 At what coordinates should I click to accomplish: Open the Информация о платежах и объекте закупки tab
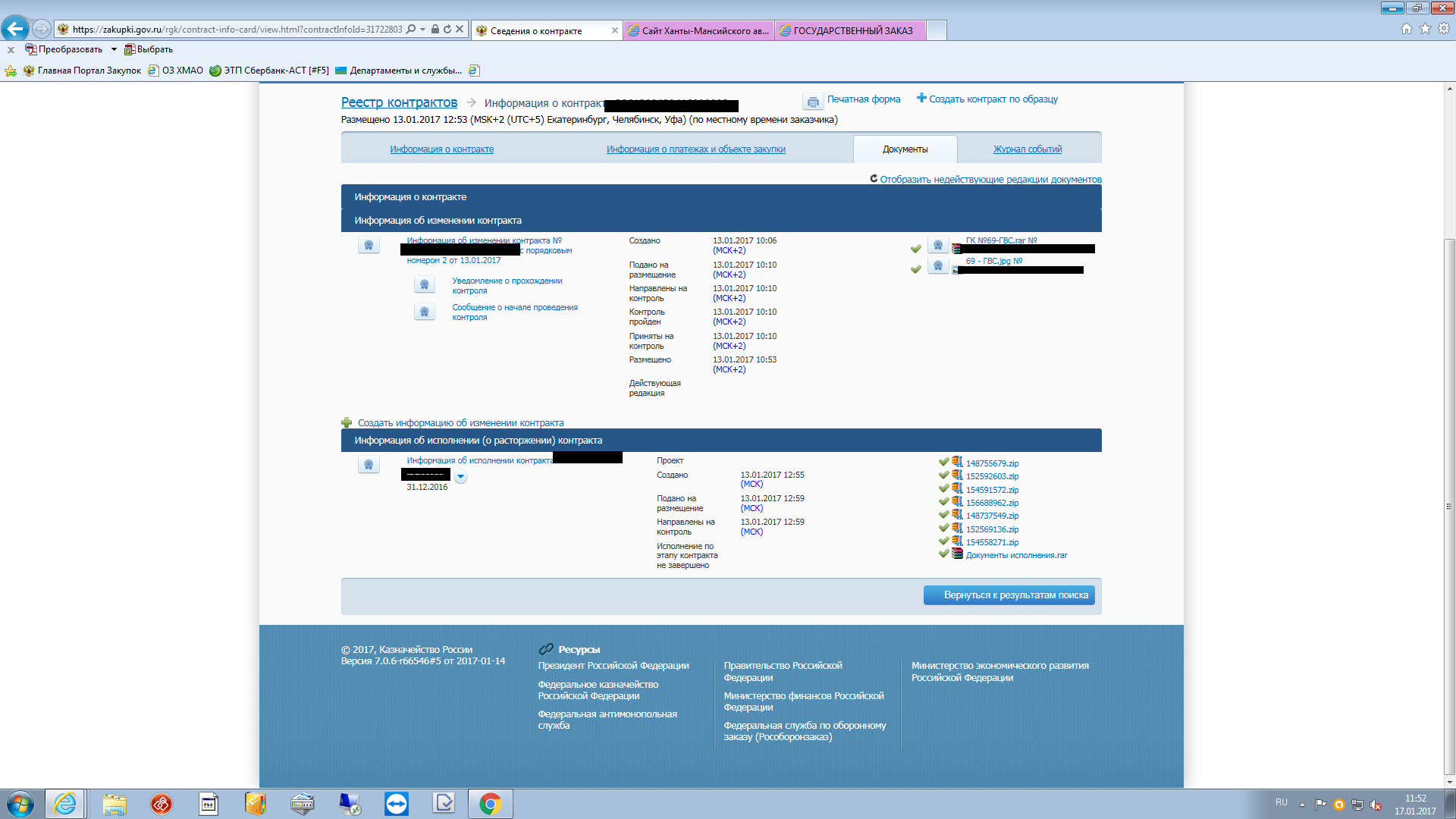tap(695, 149)
